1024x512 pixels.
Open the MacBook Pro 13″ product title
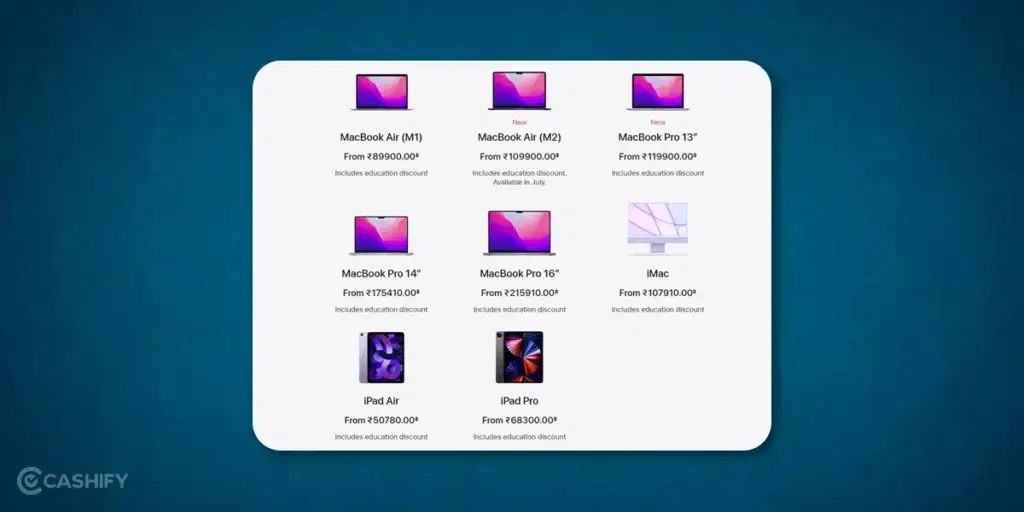point(658,137)
